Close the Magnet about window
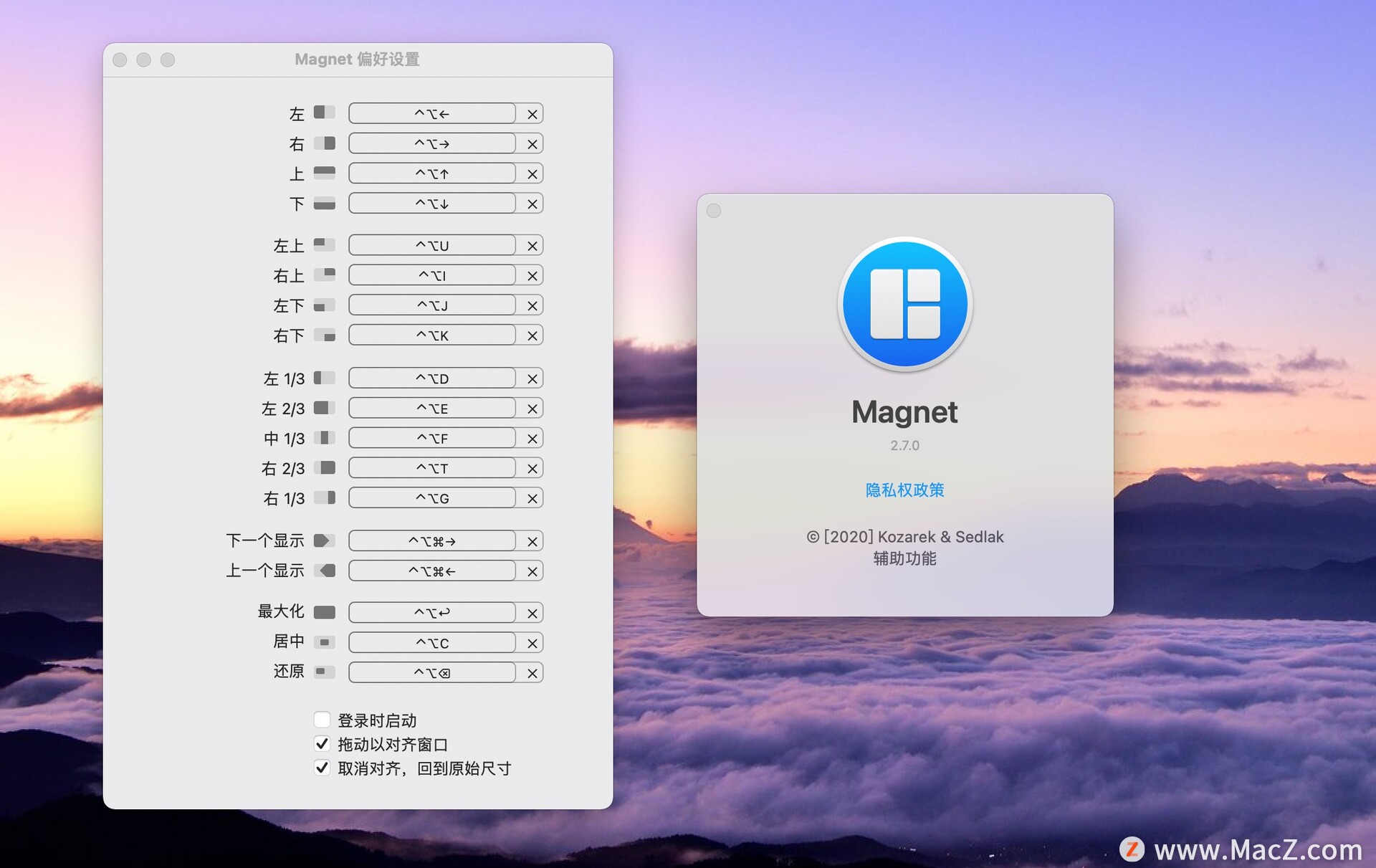Image resolution: width=1376 pixels, height=868 pixels. 713,211
